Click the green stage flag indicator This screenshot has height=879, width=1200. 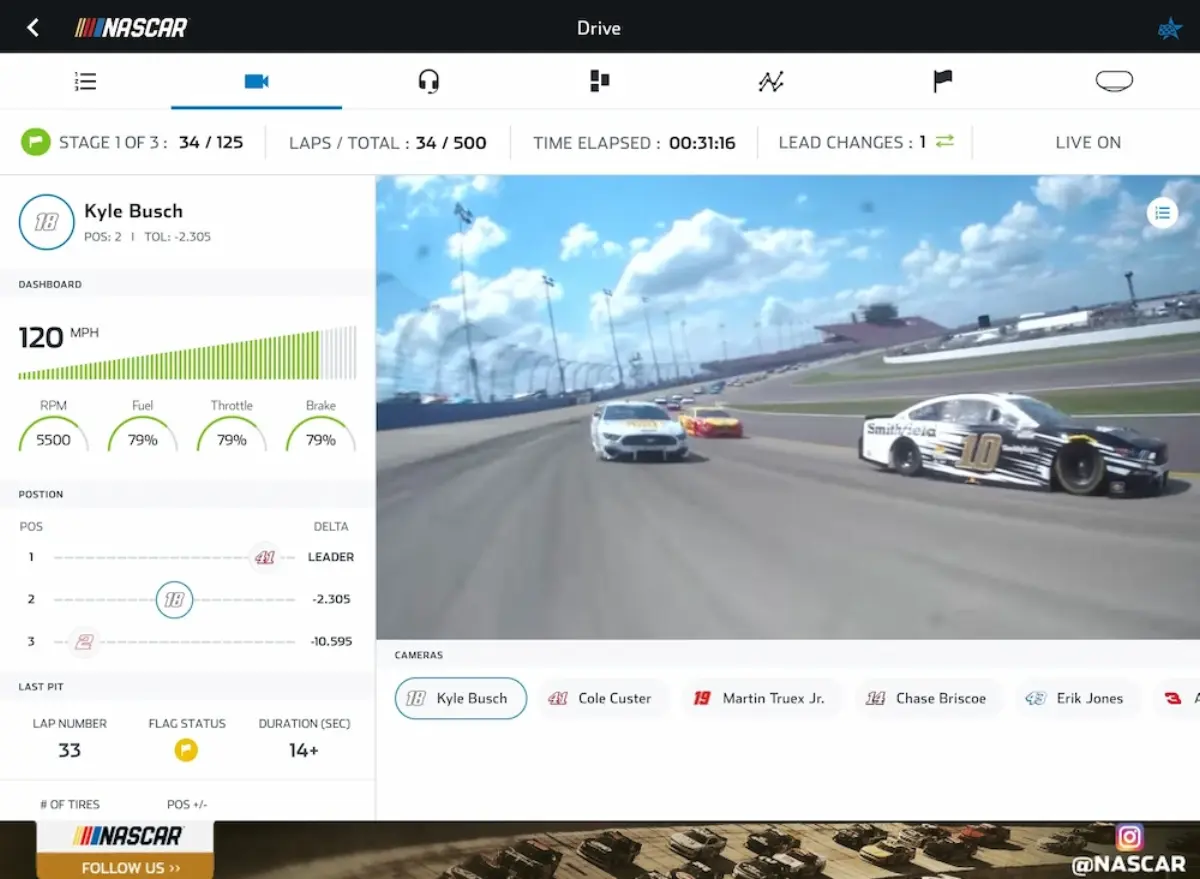(x=36, y=142)
